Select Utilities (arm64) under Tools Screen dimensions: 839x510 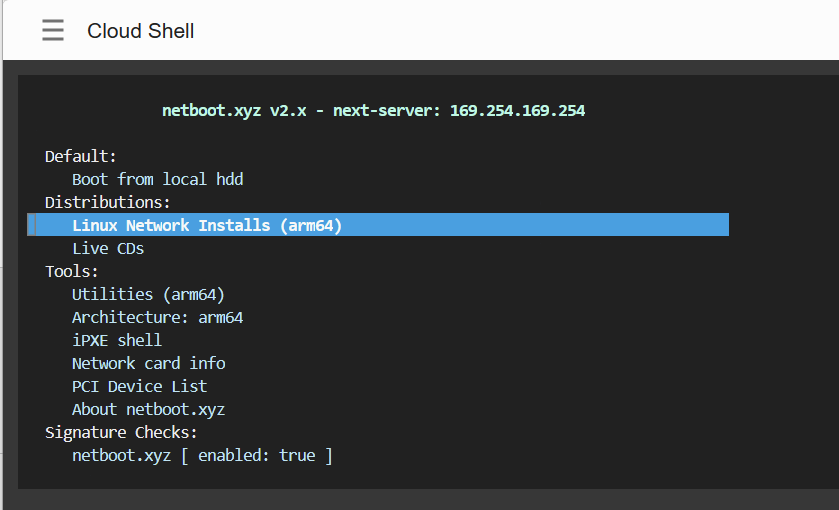click(x=148, y=295)
